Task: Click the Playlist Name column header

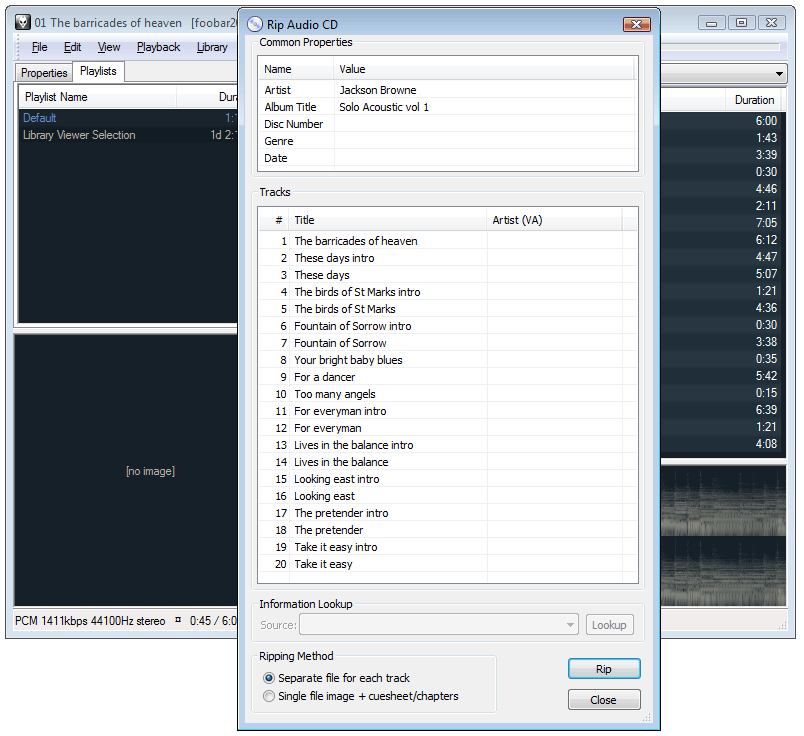Action: [x=97, y=97]
